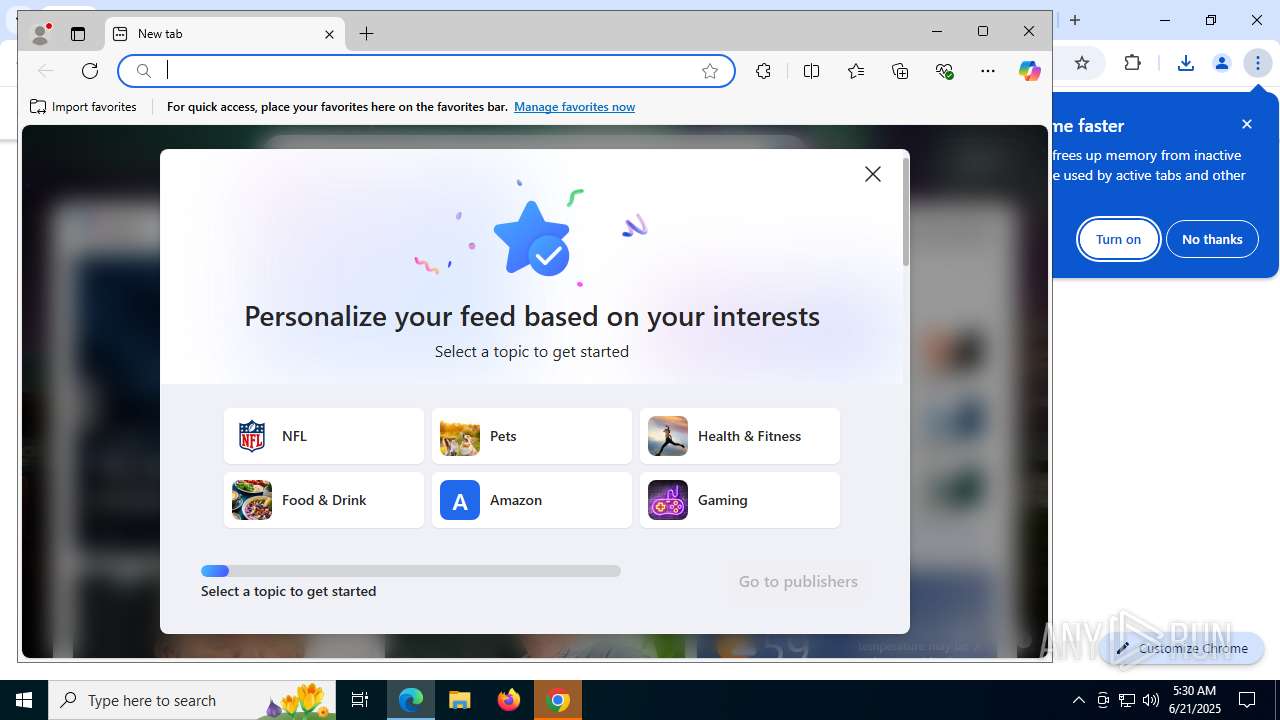Open a new tab in Edge
1280x720 pixels.
click(x=367, y=34)
